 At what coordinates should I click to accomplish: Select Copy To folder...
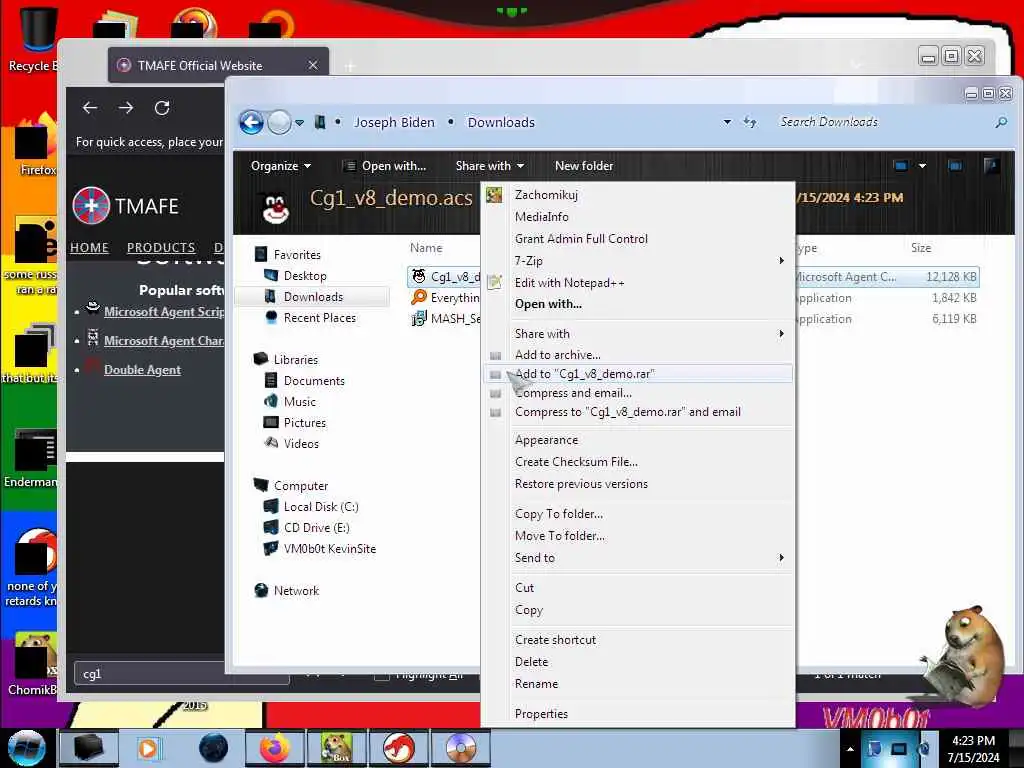[x=638, y=514]
